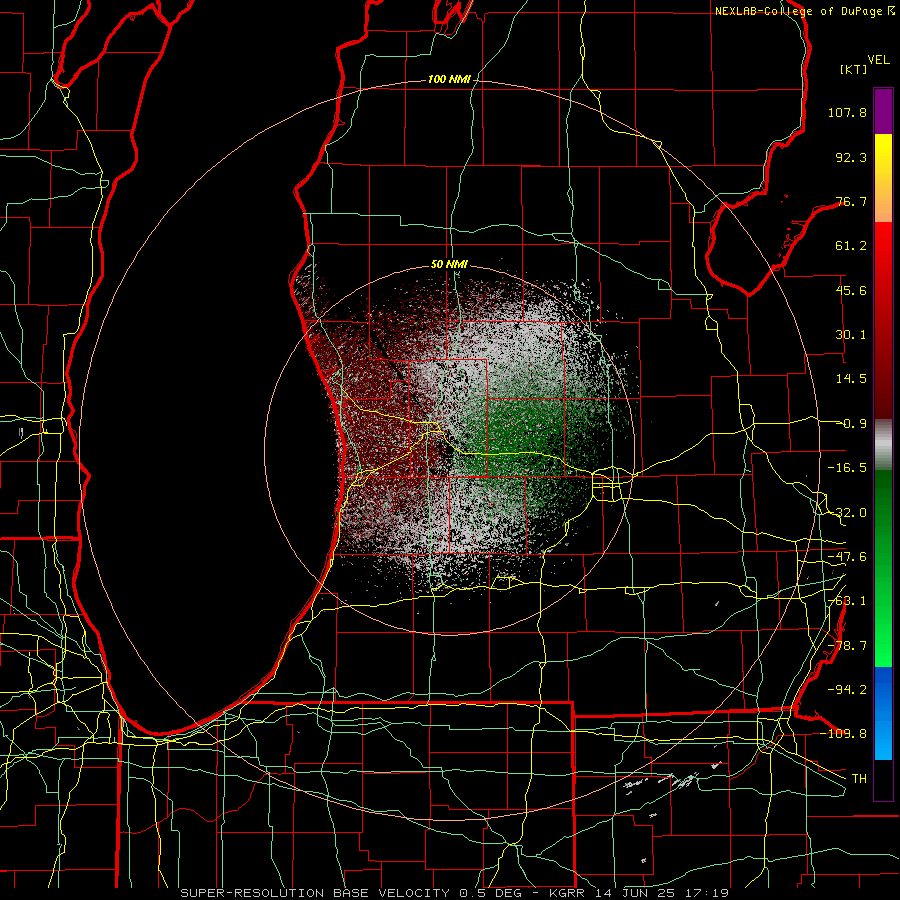Viewport: 900px width, 900px height.
Task: Select the 30.1 scale value
Action: click(x=851, y=335)
